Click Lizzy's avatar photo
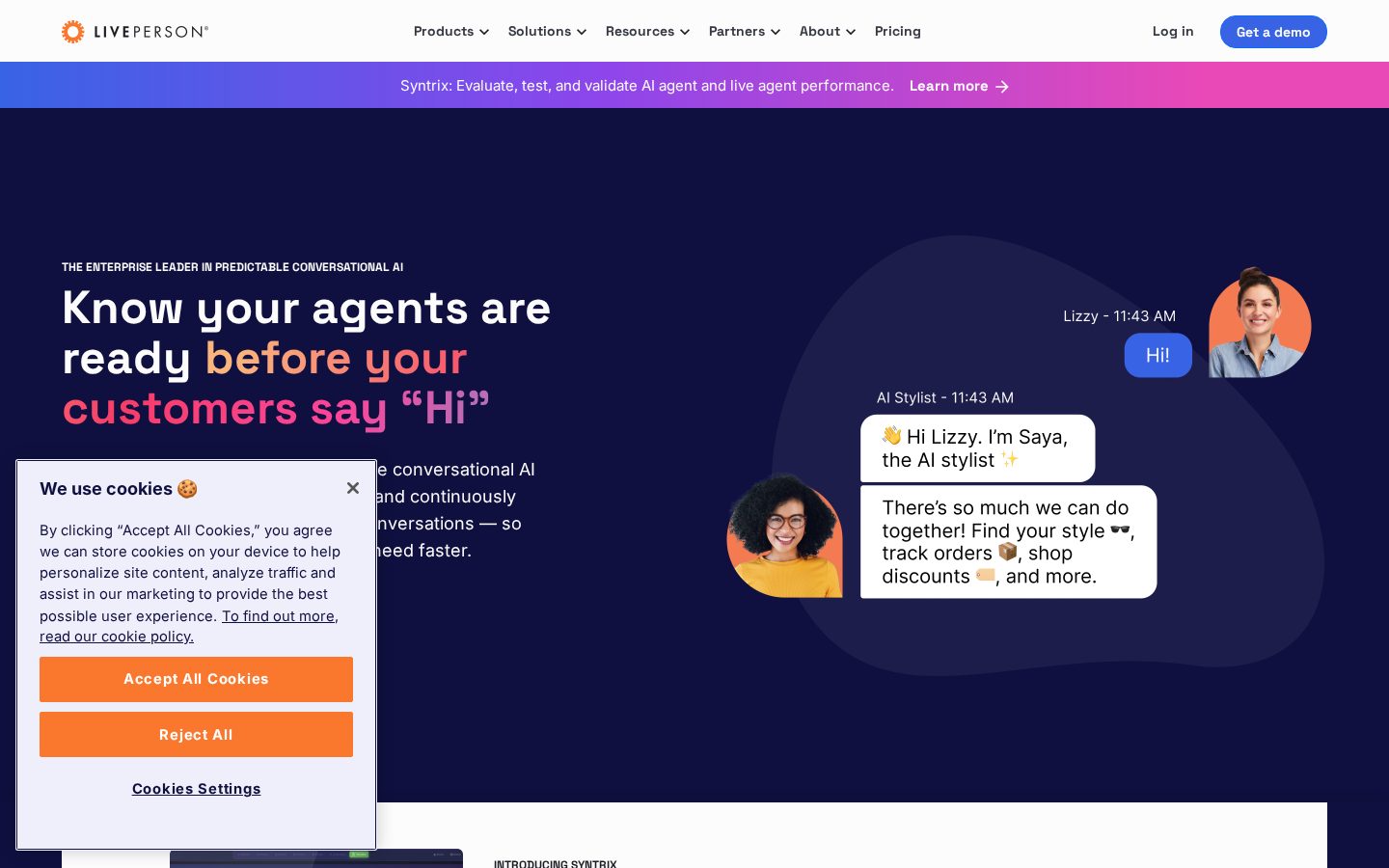The height and width of the screenshot is (868, 1389). point(1260,323)
